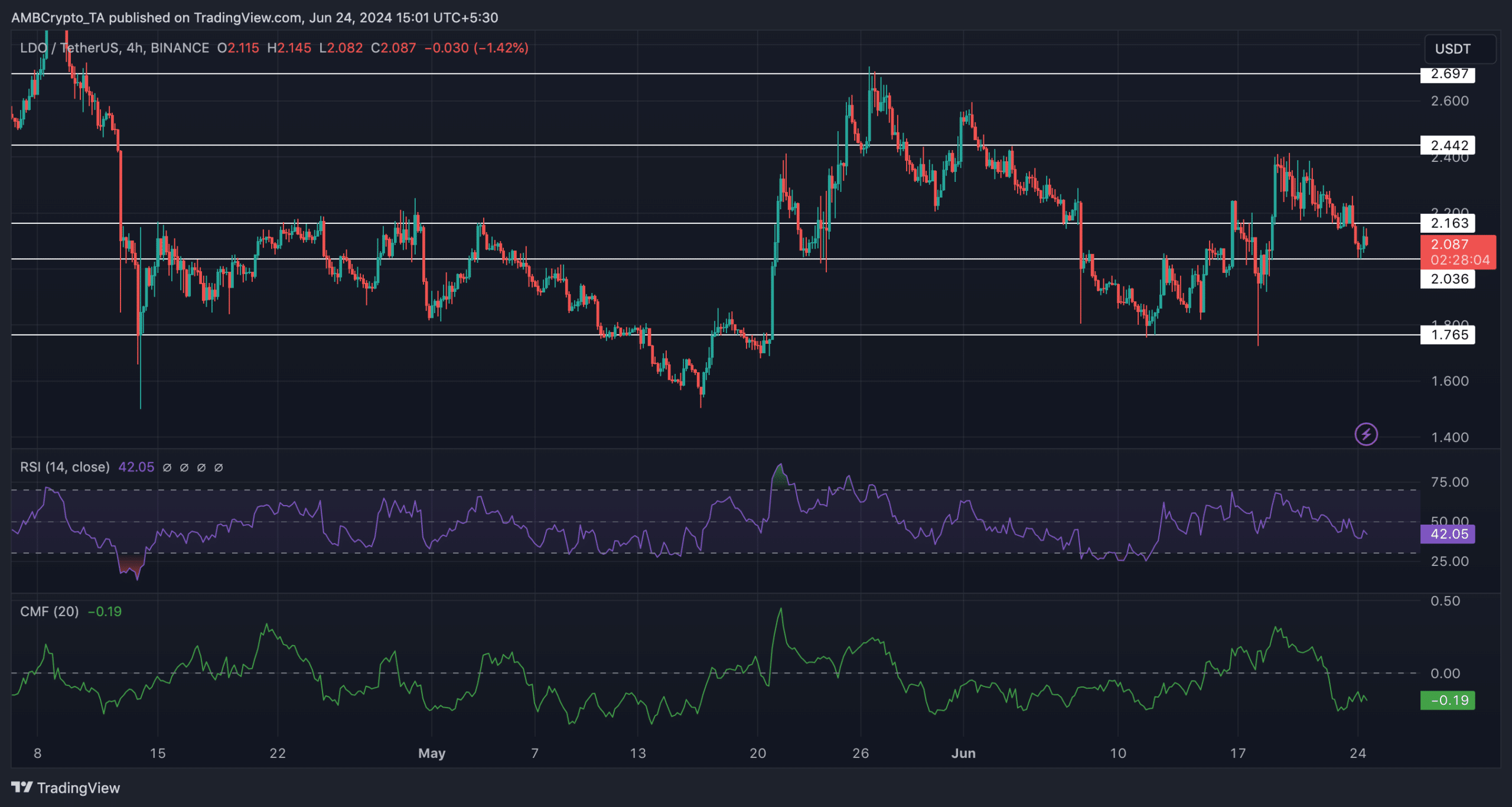
Task: Select the 1.765 price level label
Action: [1448, 335]
